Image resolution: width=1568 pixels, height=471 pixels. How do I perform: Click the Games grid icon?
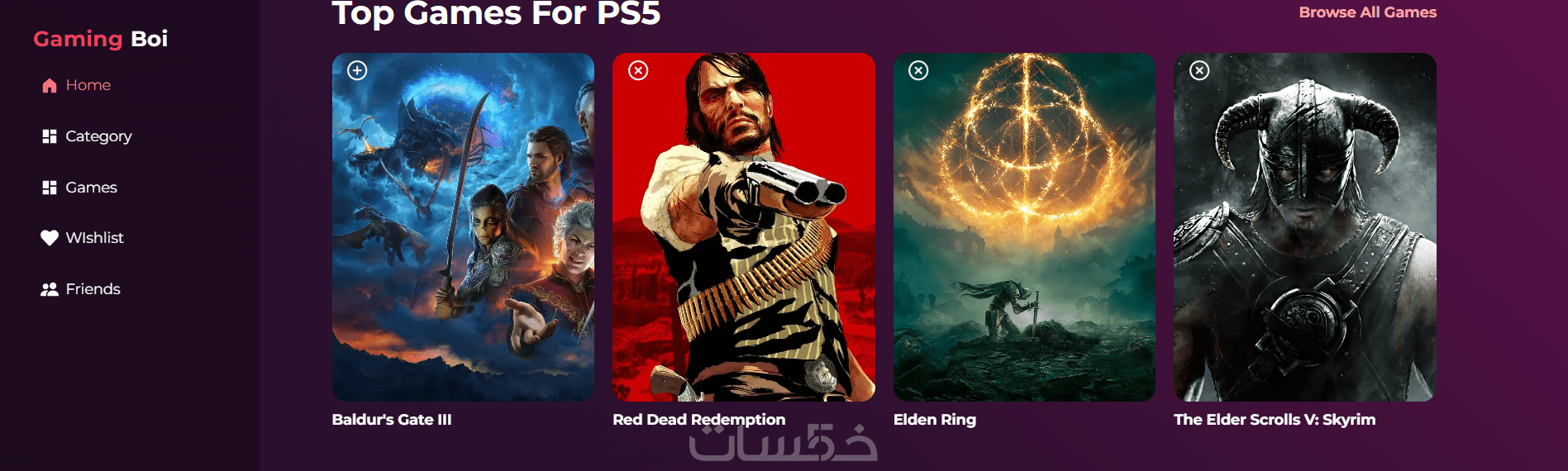[x=50, y=188]
